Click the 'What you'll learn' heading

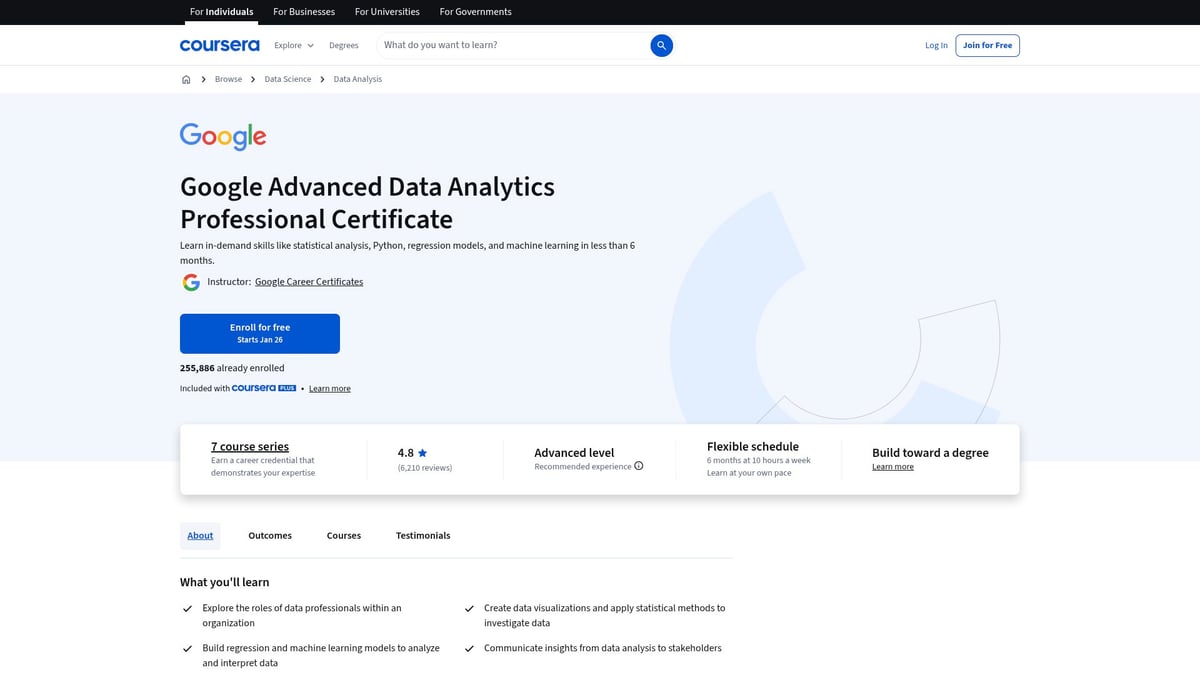pos(225,582)
